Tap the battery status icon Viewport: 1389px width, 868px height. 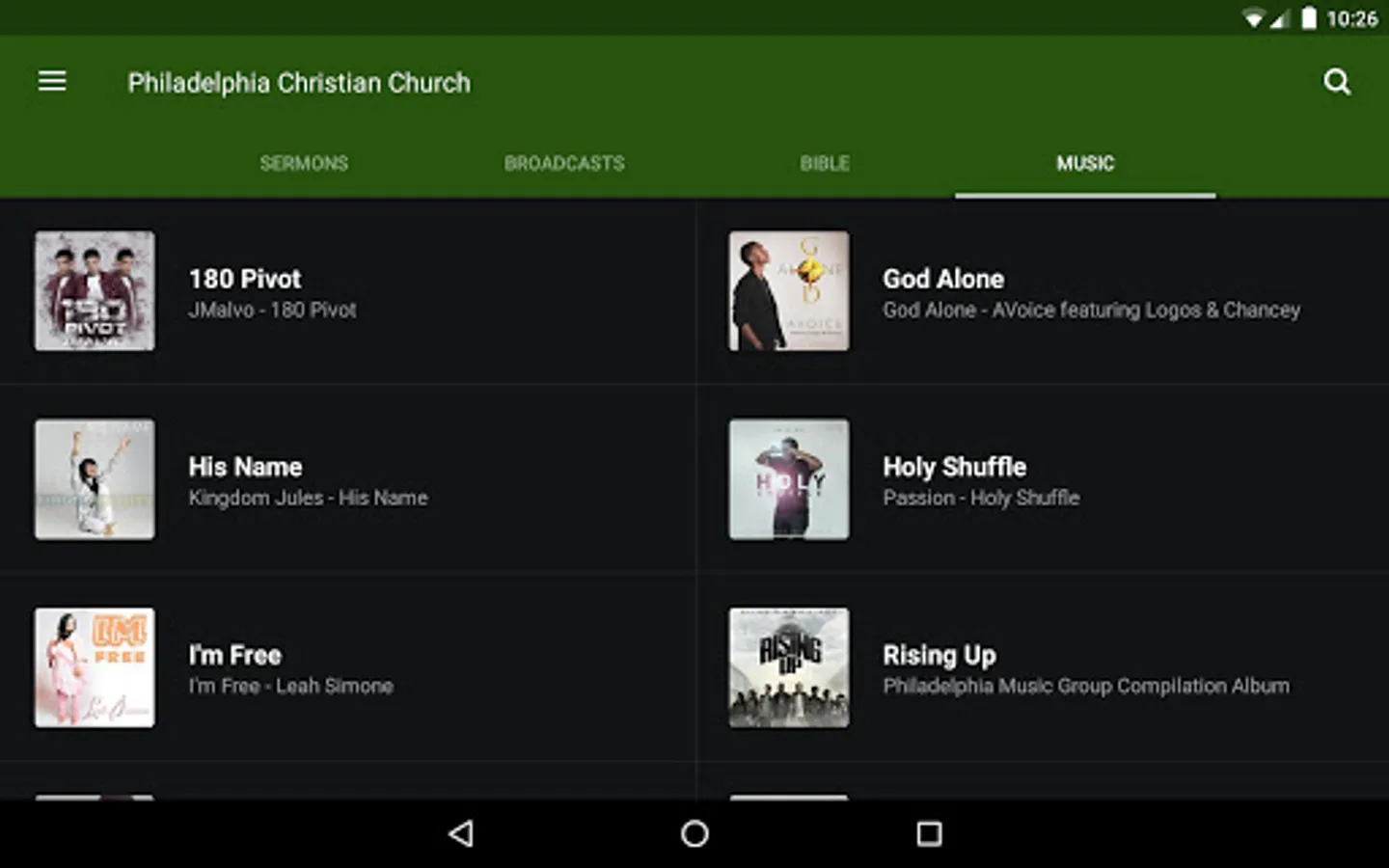point(1309,18)
